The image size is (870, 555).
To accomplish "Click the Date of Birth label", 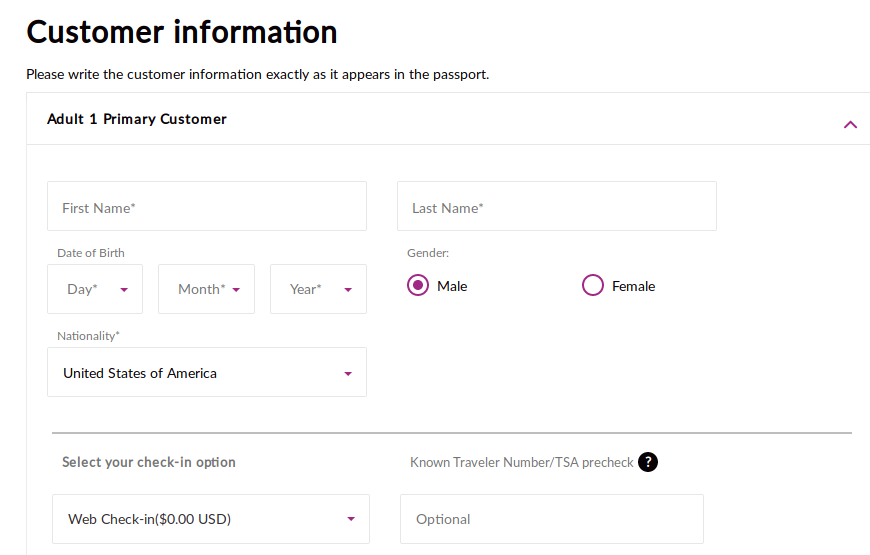I will click(91, 253).
